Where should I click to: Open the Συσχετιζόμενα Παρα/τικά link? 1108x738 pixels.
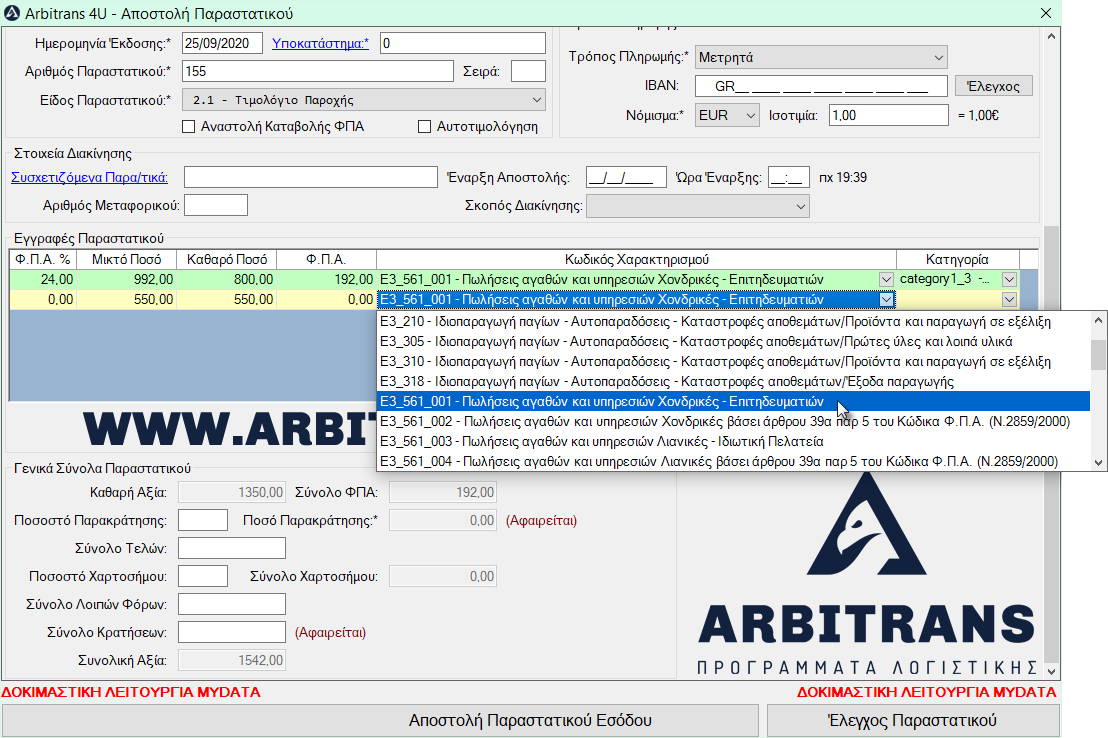pos(90,177)
